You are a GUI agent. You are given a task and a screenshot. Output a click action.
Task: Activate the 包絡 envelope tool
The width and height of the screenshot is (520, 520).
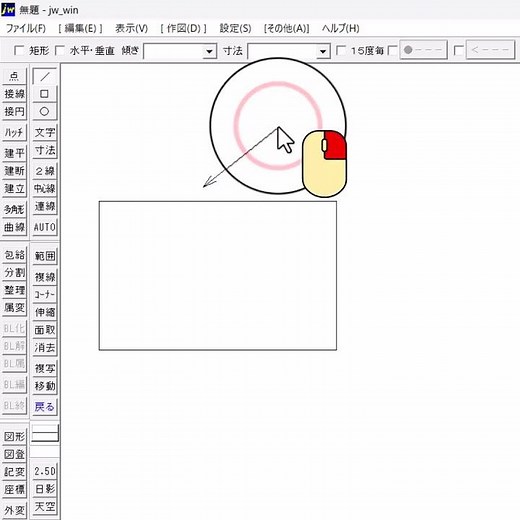[14, 255]
